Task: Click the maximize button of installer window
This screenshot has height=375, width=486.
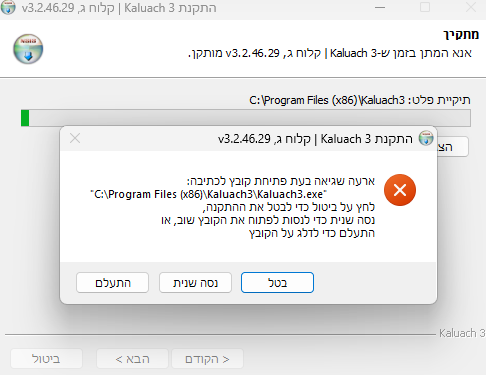Action: 425,7
